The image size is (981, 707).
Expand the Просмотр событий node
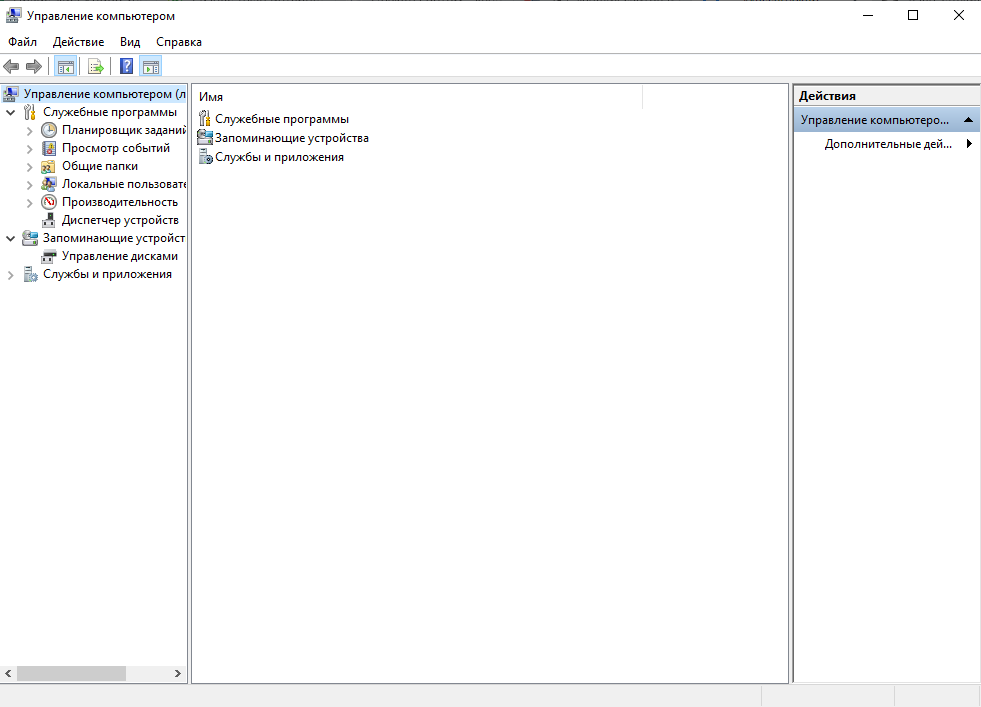29,149
